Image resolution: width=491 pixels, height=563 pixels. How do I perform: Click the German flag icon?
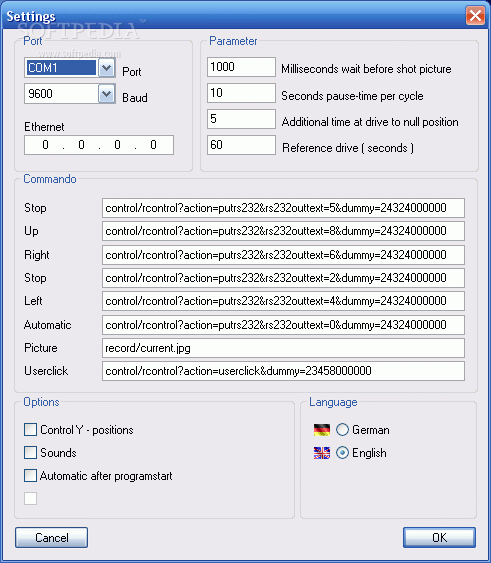click(321, 430)
